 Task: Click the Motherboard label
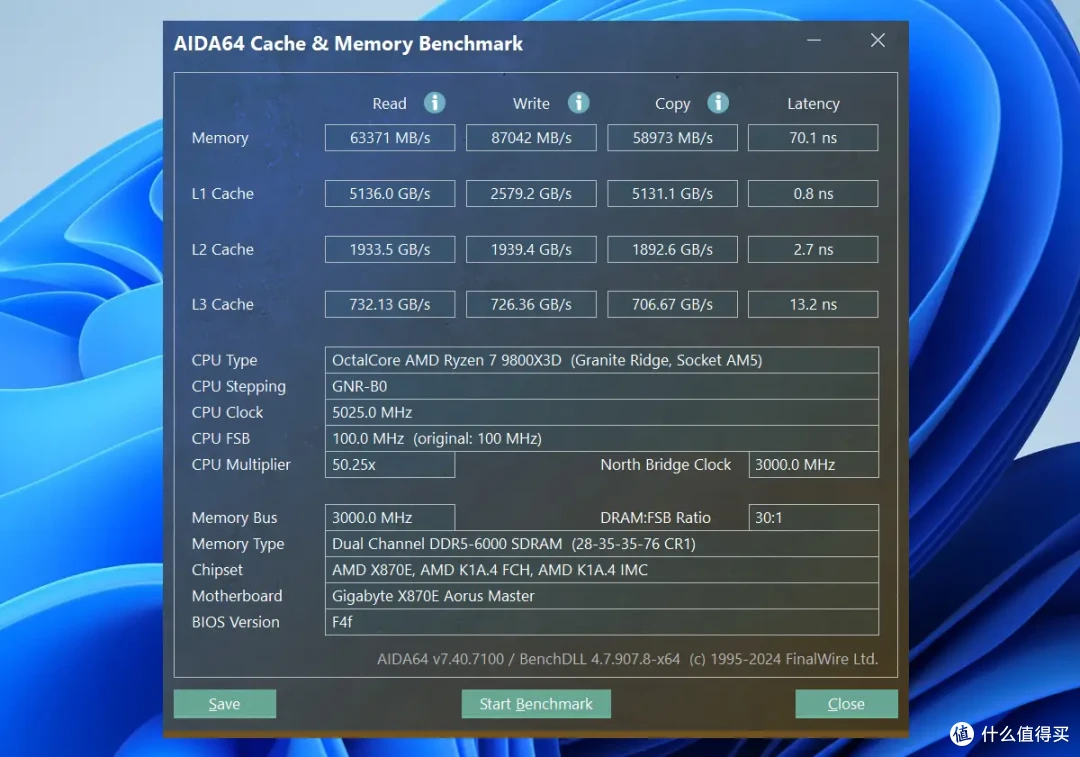[x=237, y=596]
